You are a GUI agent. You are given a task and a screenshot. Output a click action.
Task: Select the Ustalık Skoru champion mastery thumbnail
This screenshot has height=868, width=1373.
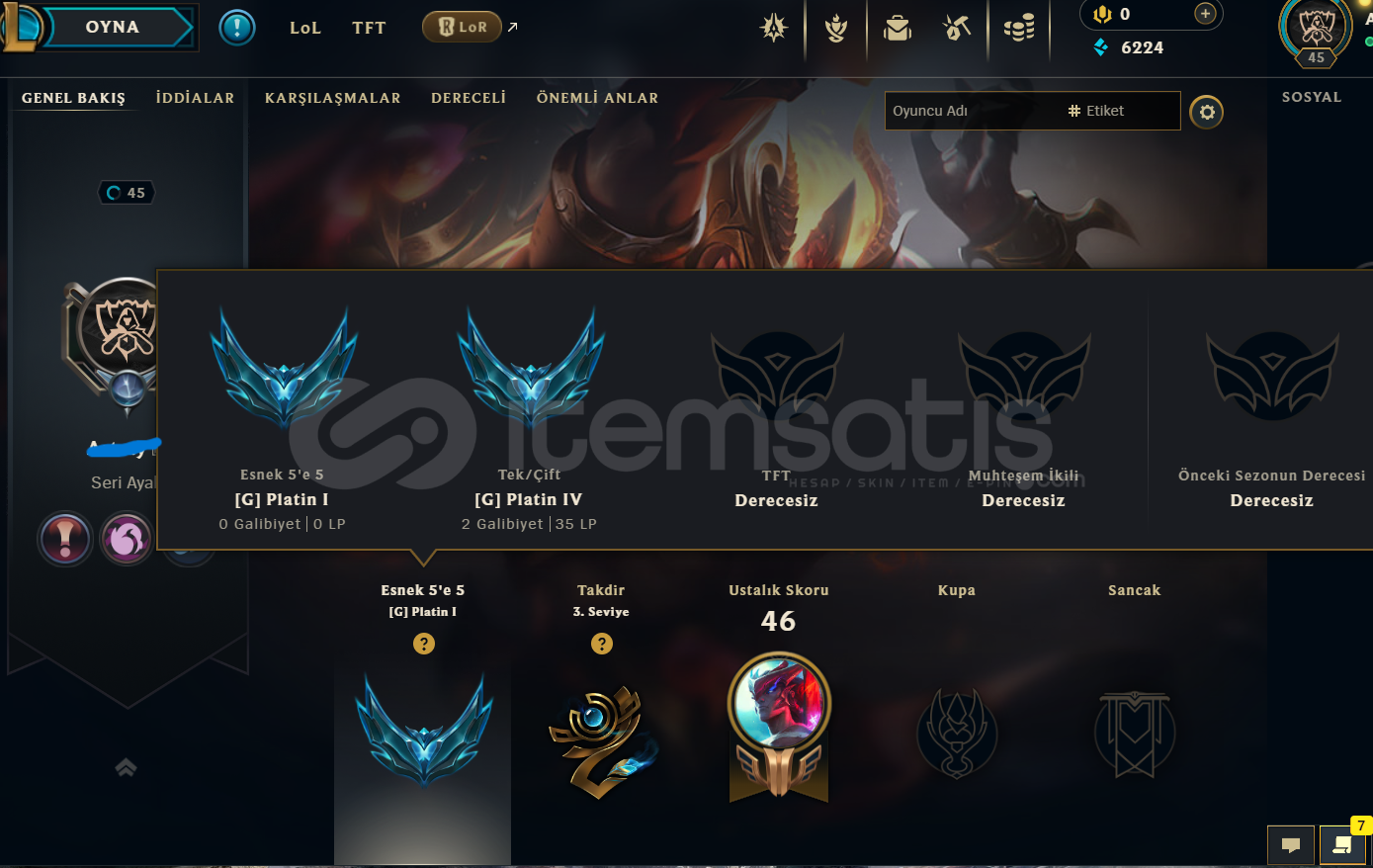[779, 727]
